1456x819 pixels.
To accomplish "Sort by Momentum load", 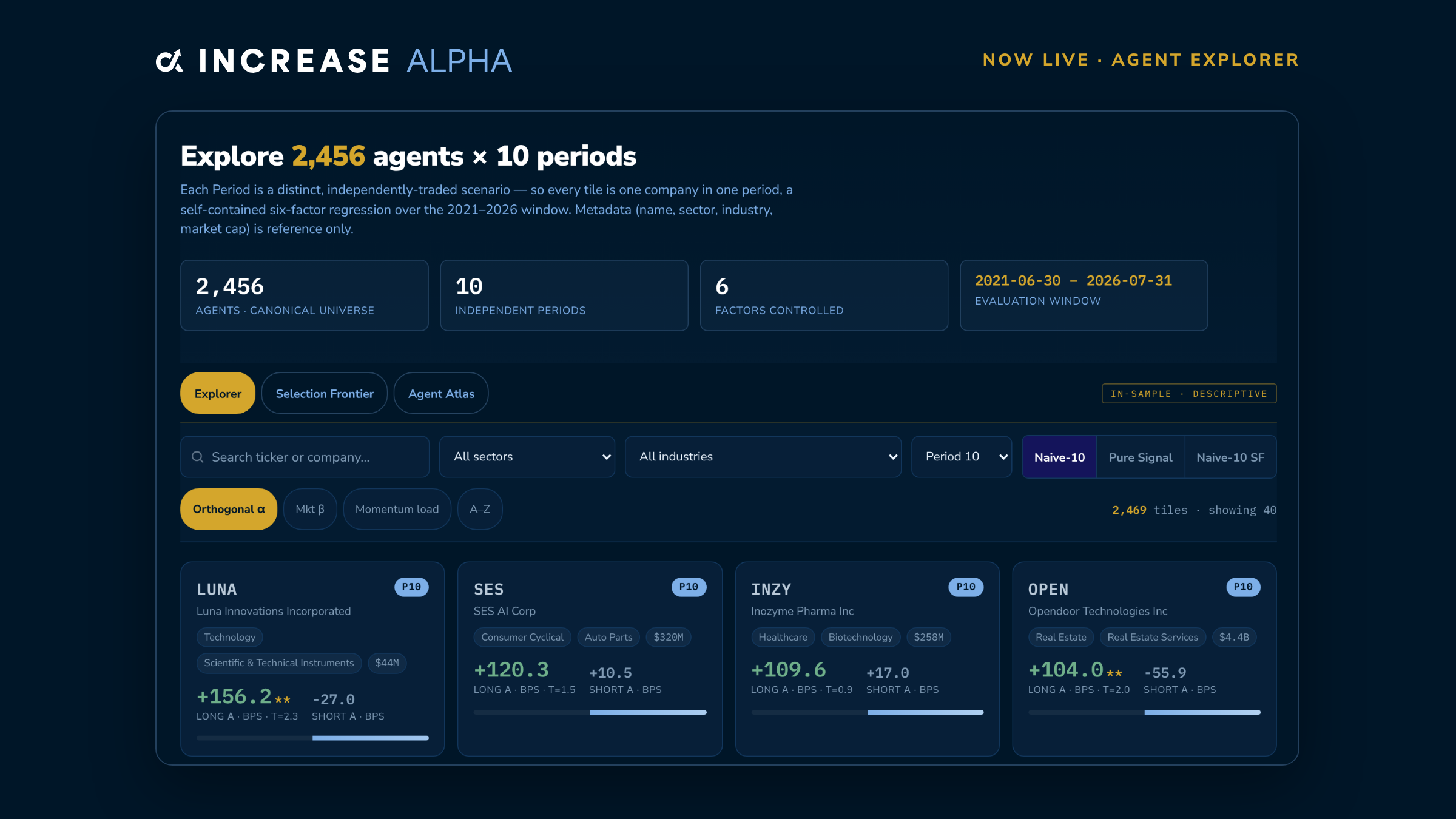I will [x=397, y=509].
